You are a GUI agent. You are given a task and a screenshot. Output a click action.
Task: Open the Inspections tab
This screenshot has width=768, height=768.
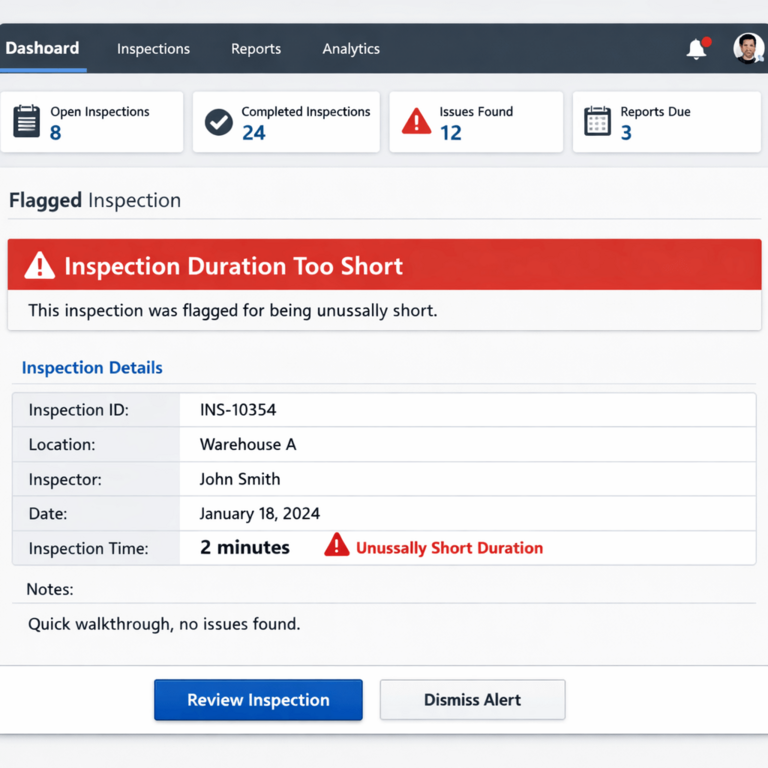point(153,48)
